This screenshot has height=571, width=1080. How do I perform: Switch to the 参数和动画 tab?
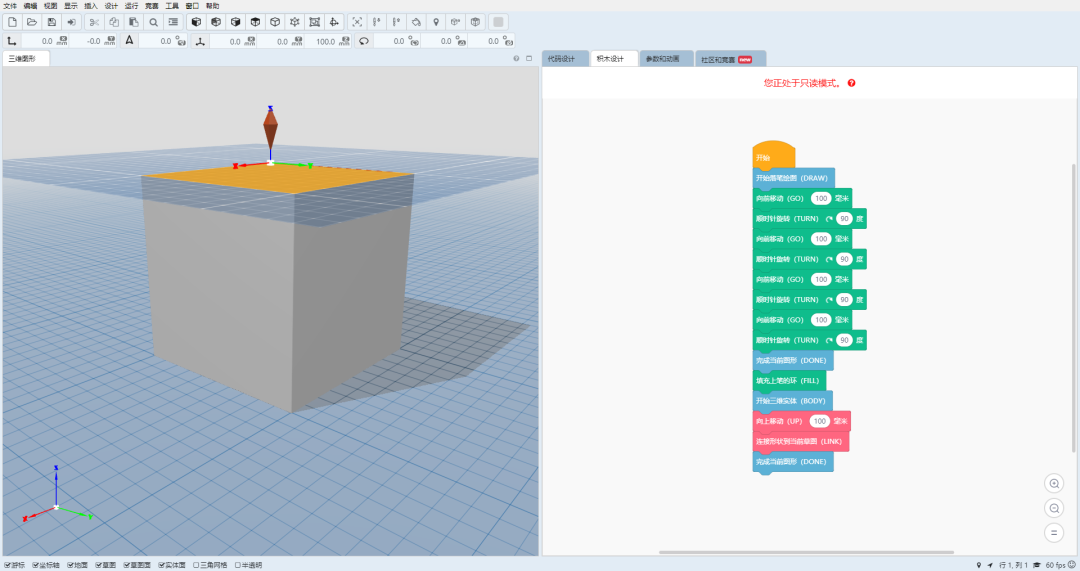tap(662, 59)
